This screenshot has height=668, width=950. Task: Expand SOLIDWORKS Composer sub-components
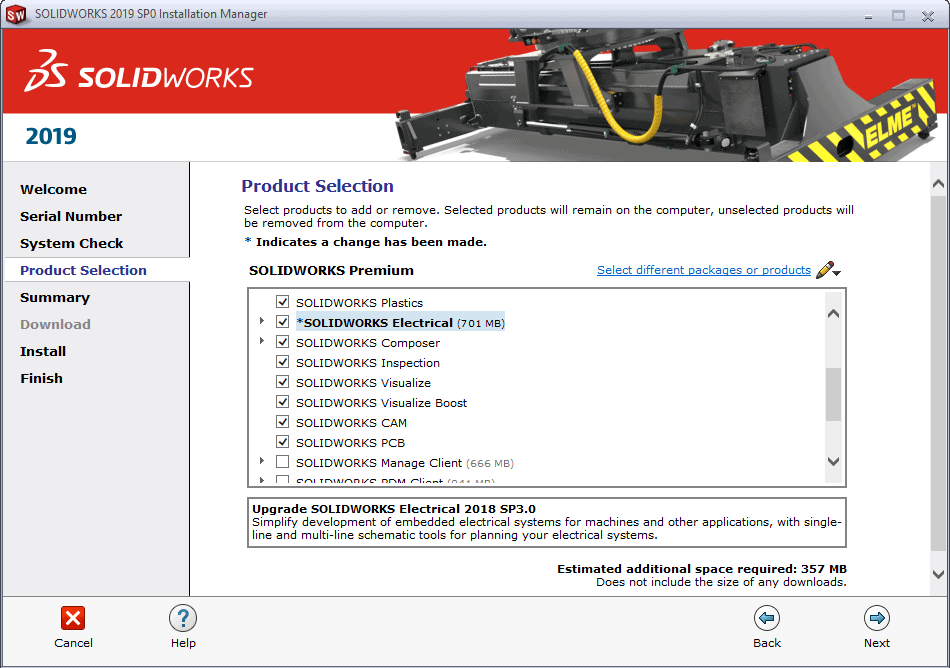pyautogui.click(x=262, y=341)
